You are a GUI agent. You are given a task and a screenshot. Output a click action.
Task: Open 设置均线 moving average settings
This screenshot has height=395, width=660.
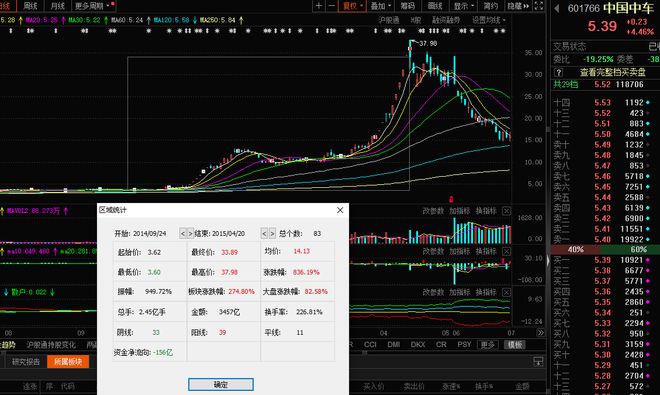488,20
